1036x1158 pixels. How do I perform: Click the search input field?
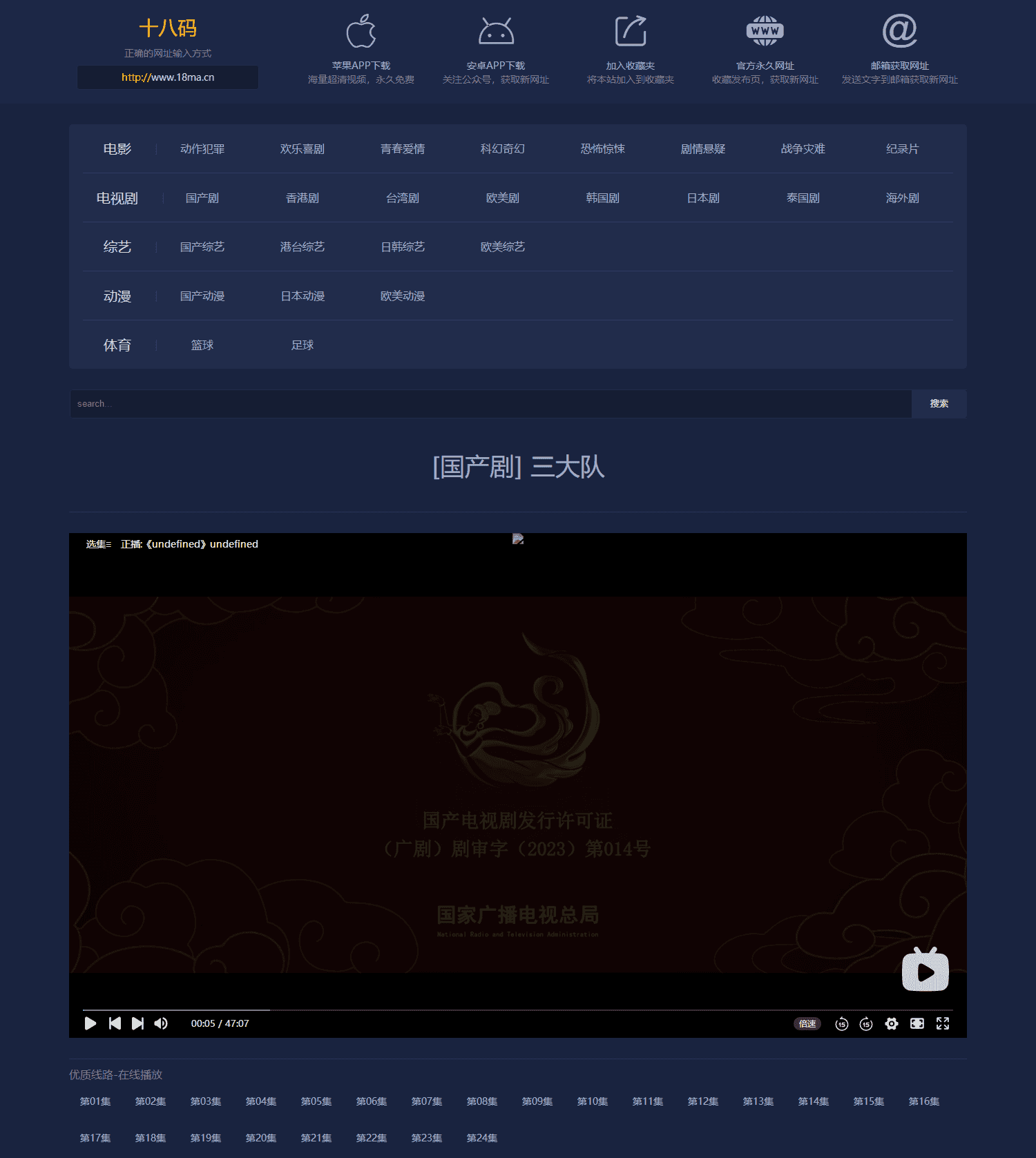490,404
